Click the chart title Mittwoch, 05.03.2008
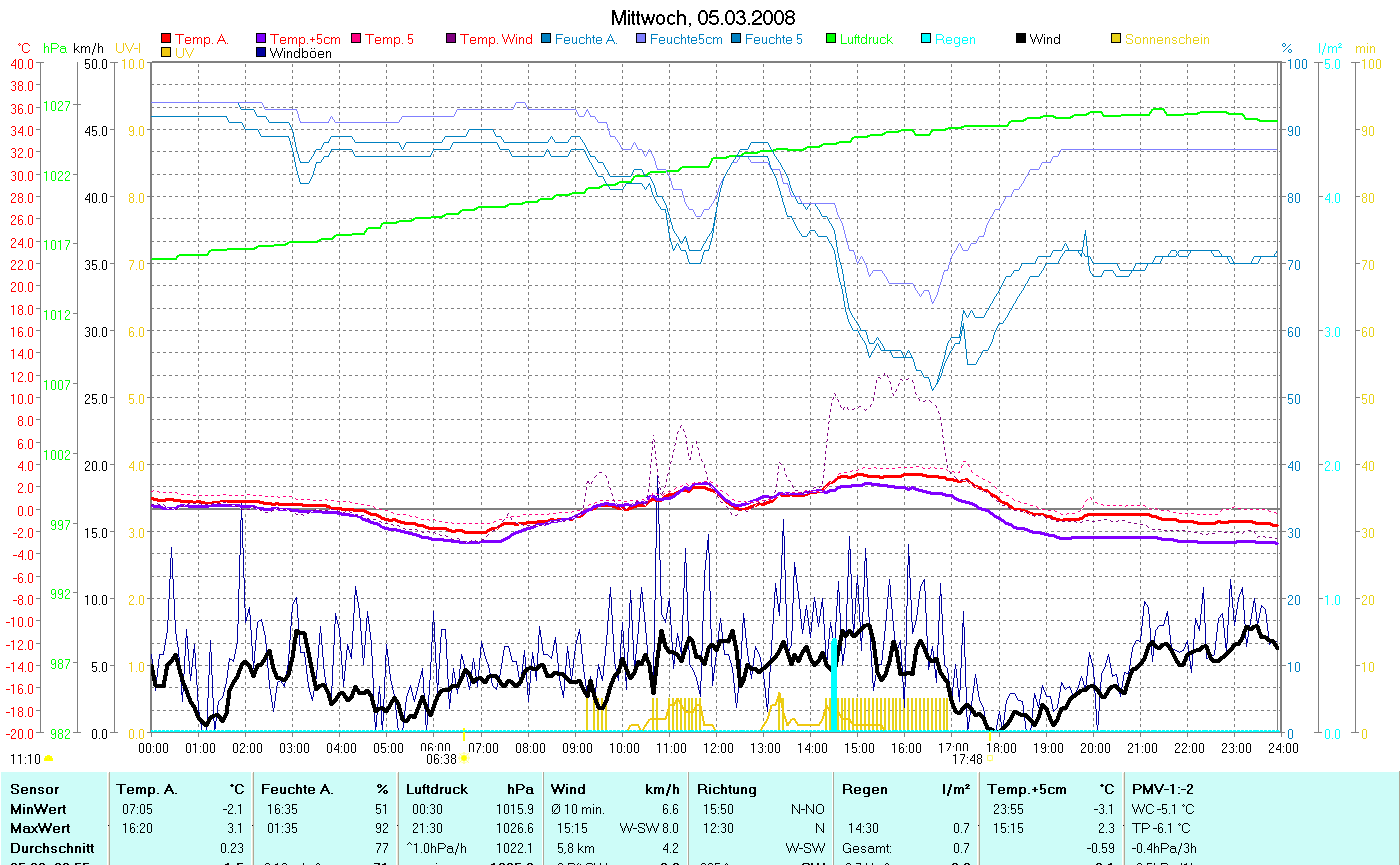Viewport: 1400px width, 865px height. [703, 18]
